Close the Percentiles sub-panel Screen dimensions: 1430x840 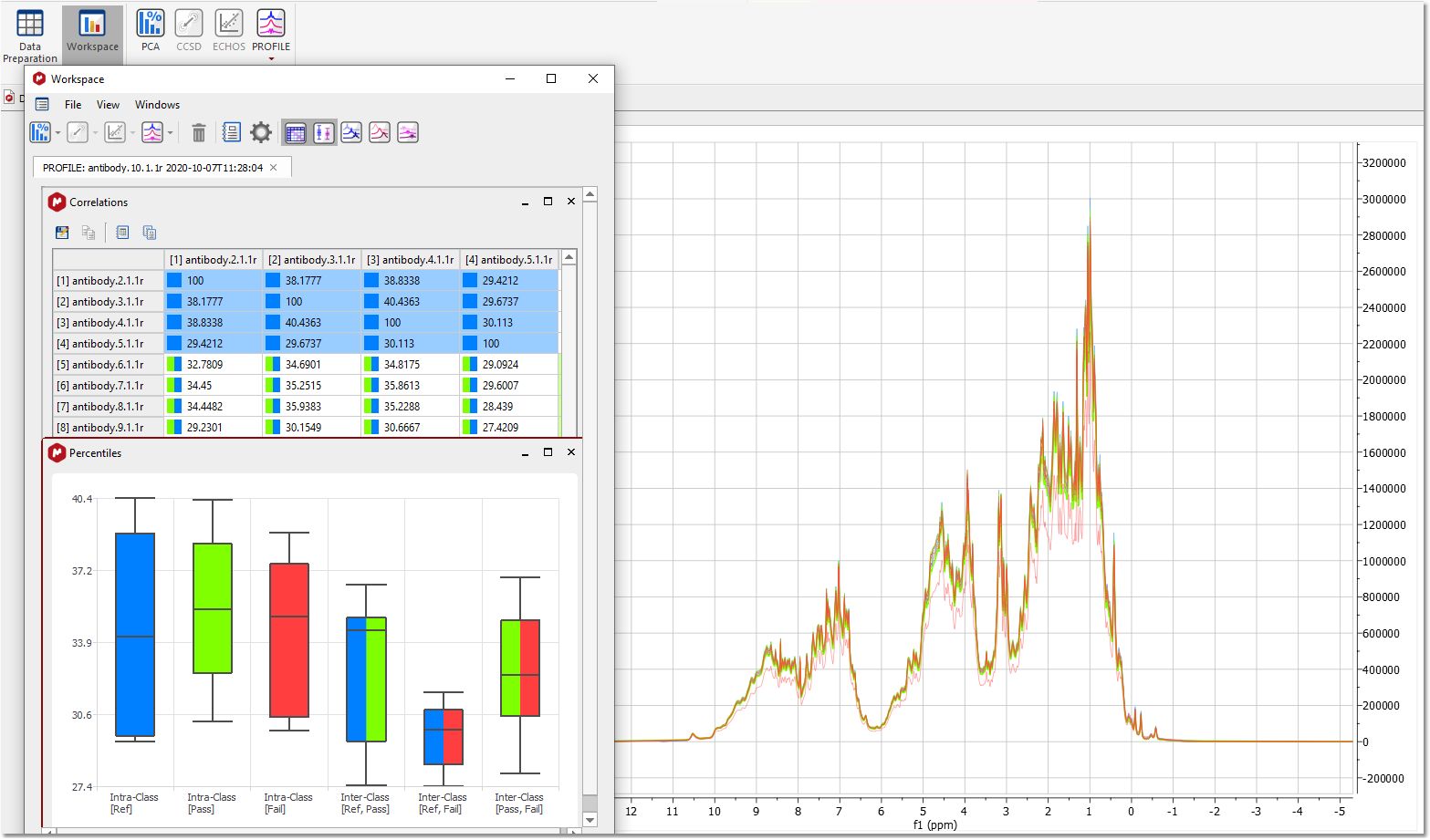point(571,452)
